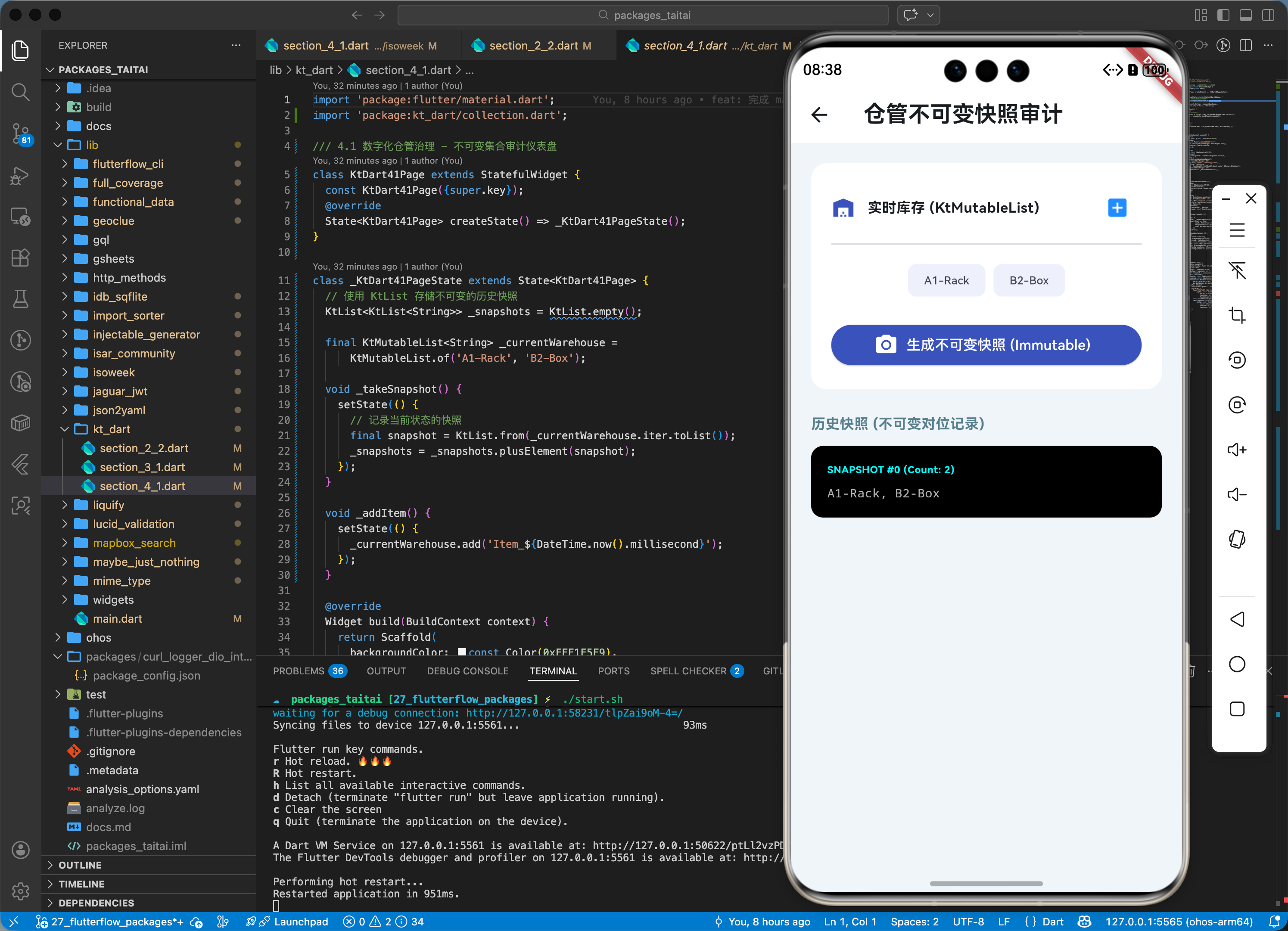
Task: Open the Search view in activity bar
Action: point(20,92)
